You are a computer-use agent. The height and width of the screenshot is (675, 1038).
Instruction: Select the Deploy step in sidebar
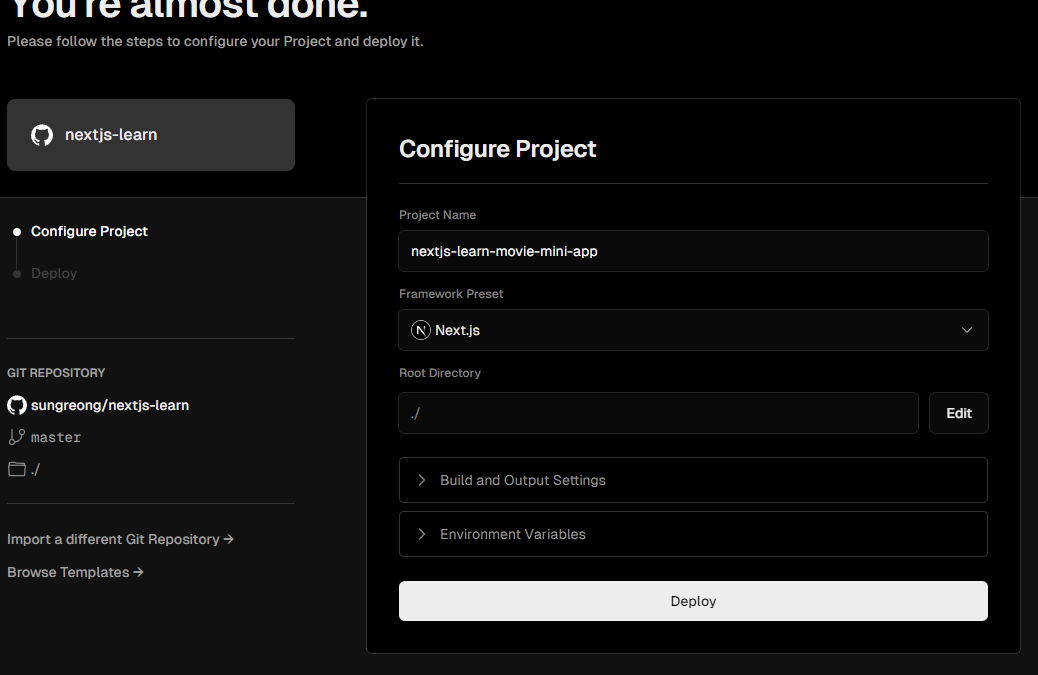[x=54, y=273]
